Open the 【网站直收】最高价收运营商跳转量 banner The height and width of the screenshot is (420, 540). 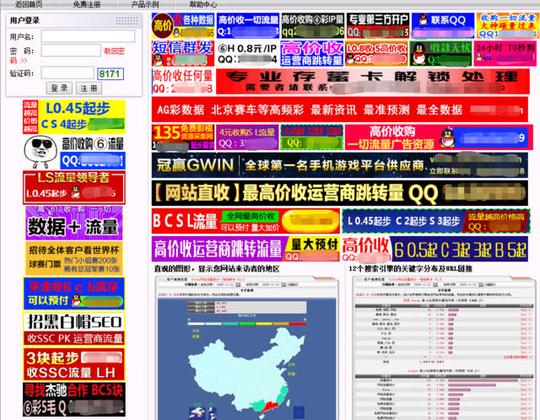[340, 193]
